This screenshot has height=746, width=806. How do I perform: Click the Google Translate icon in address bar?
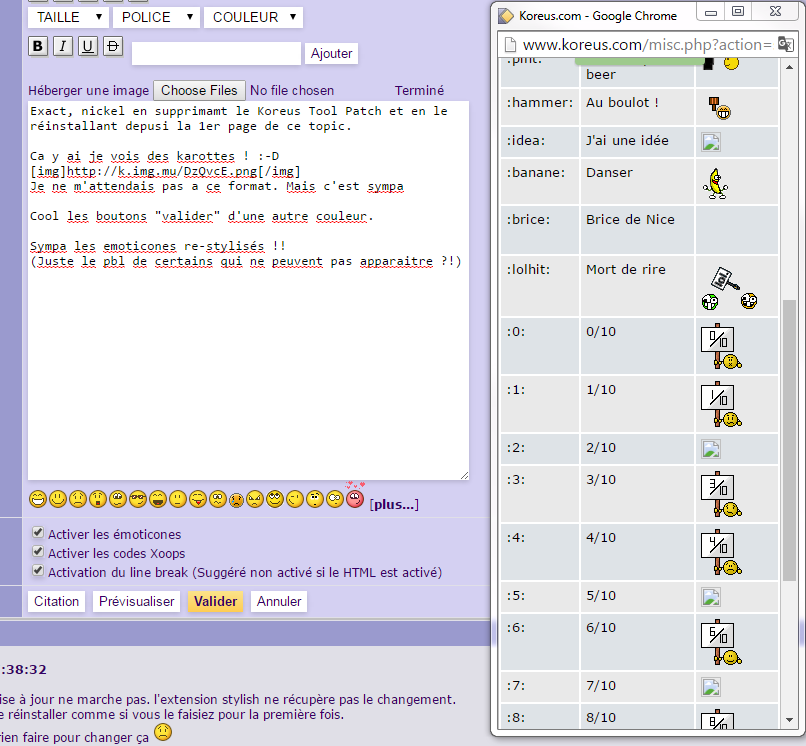tap(787, 44)
